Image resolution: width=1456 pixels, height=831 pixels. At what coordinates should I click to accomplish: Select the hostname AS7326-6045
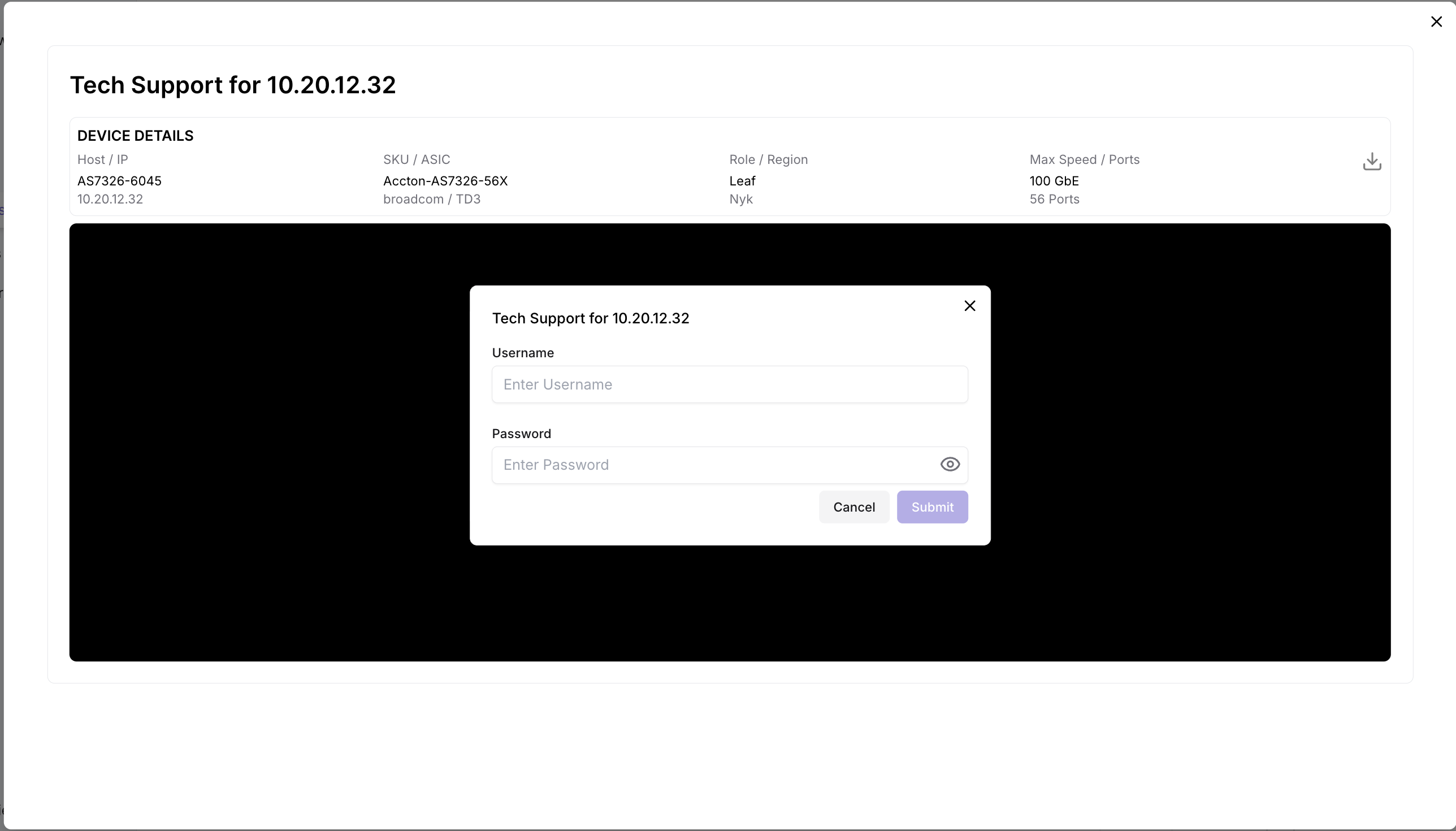click(x=119, y=181)
